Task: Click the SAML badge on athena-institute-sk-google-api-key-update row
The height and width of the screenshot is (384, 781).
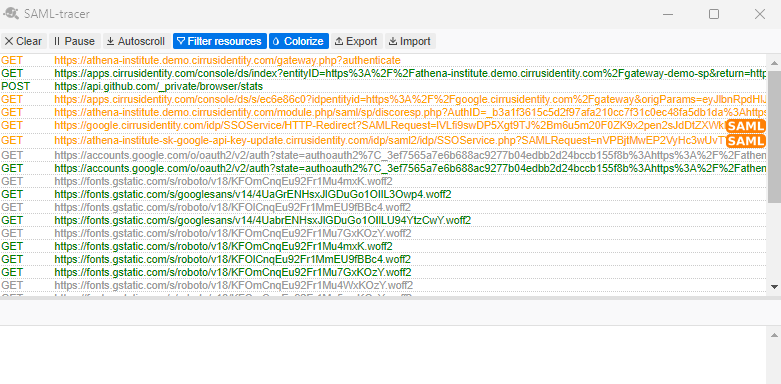Action: click(x=745, y=141)
